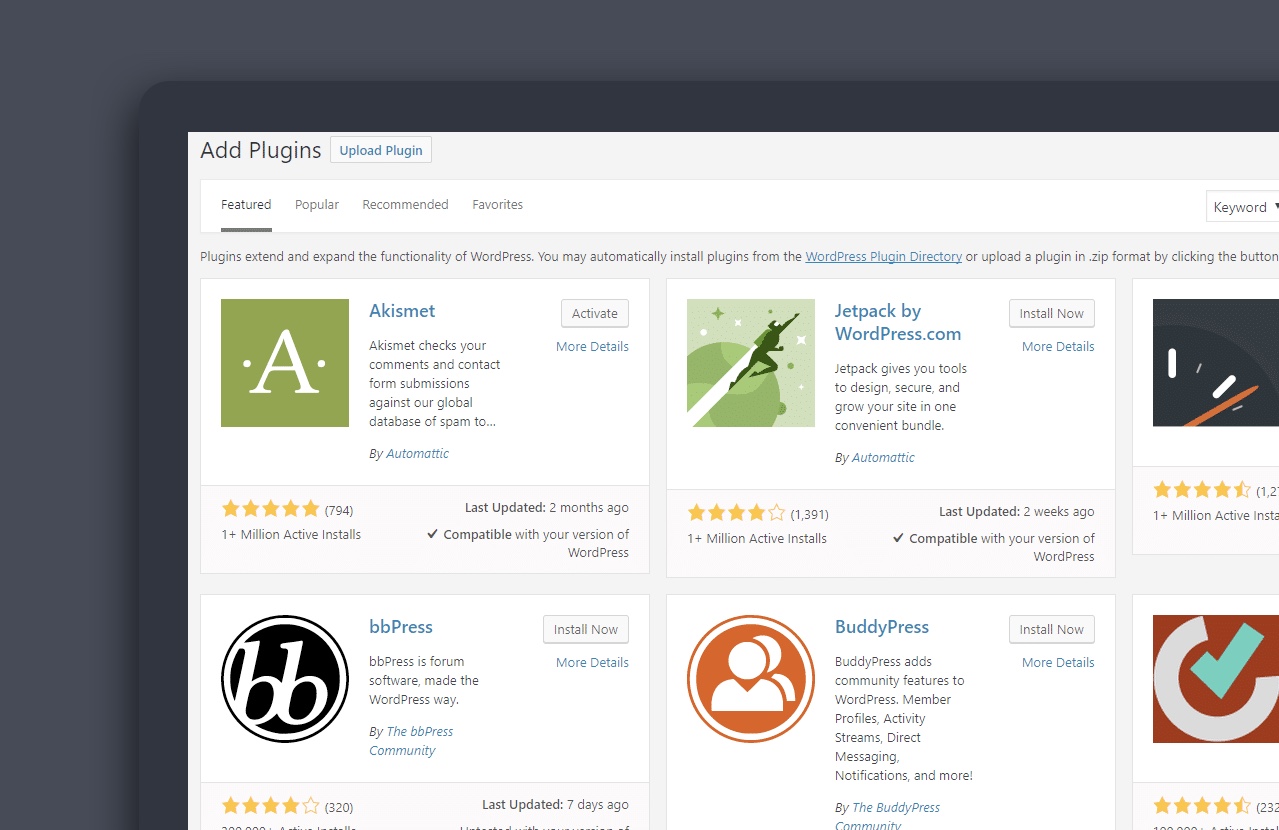Viewport: 1279px width, 830px height.
Task: Open the Jetpack plugin icon
Action: click(751, 363)
